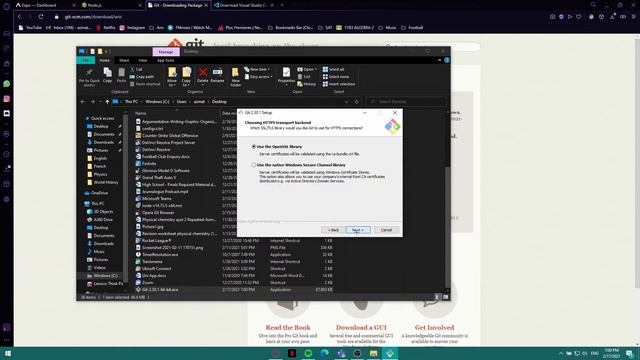Viewport: 640px width, 360px height.
Task: Click the Explorer up-one-level arrow
Action: coord(107,102)
